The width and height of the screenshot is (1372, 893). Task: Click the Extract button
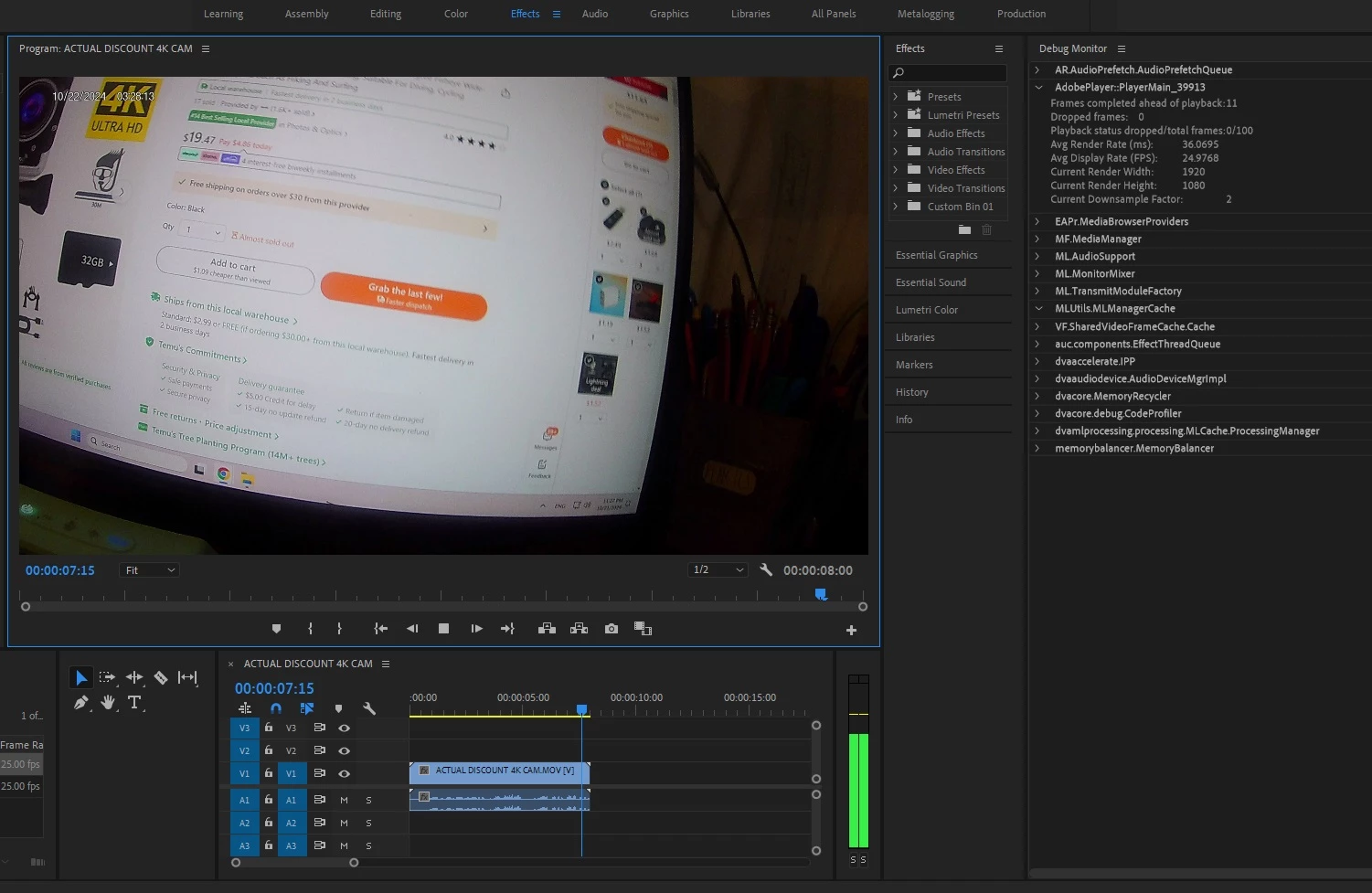pyautogui.click(x=579, y=629)
